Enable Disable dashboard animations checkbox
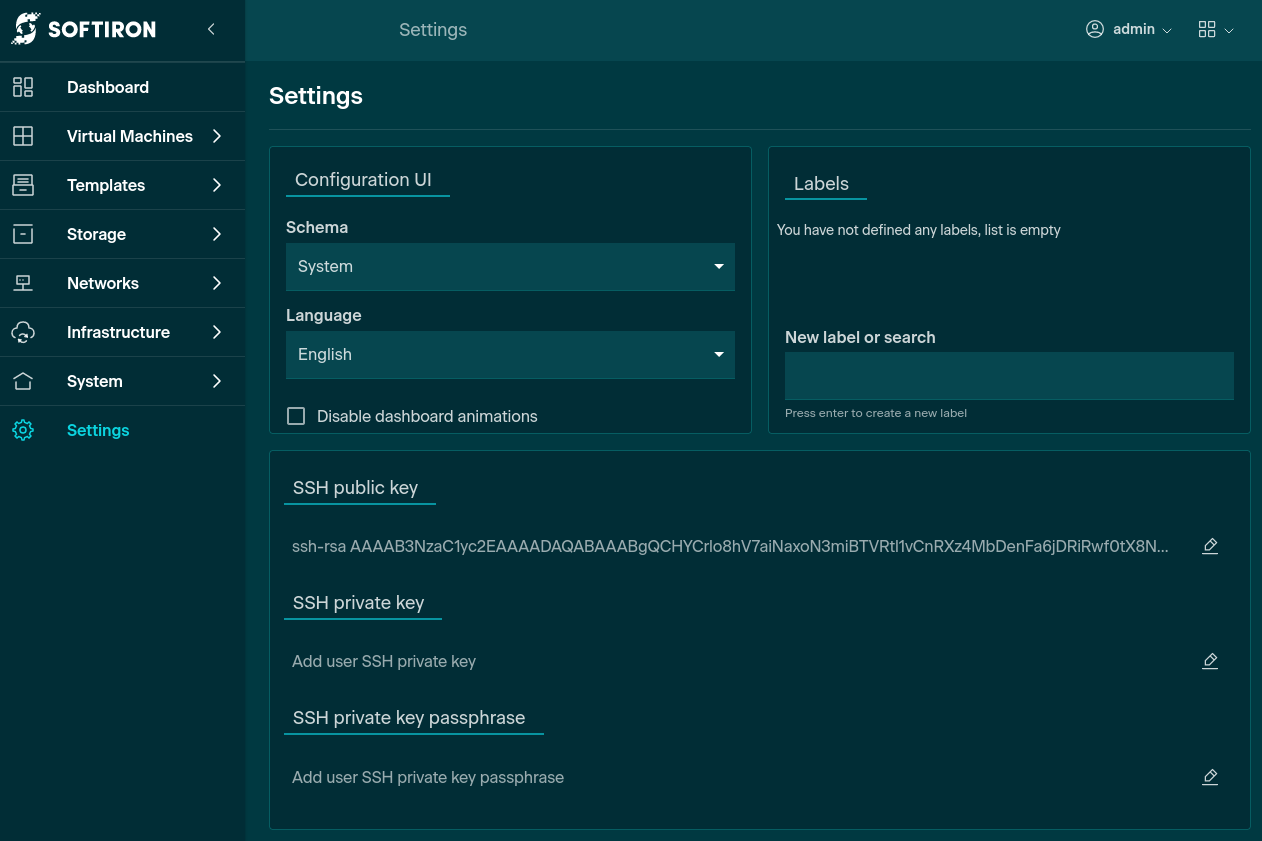This screenshot has width=1262, height=841. click(296, 416)
